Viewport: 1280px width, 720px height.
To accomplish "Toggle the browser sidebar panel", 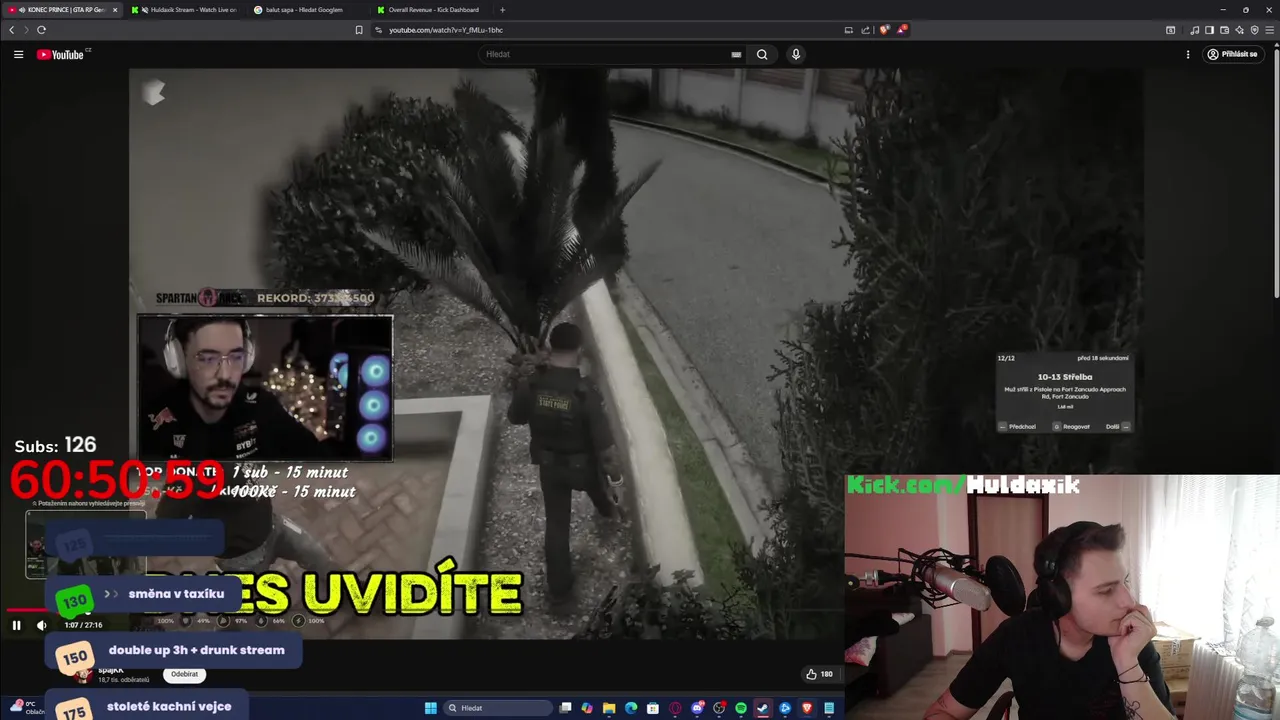I will click(x=1209, y=30).
